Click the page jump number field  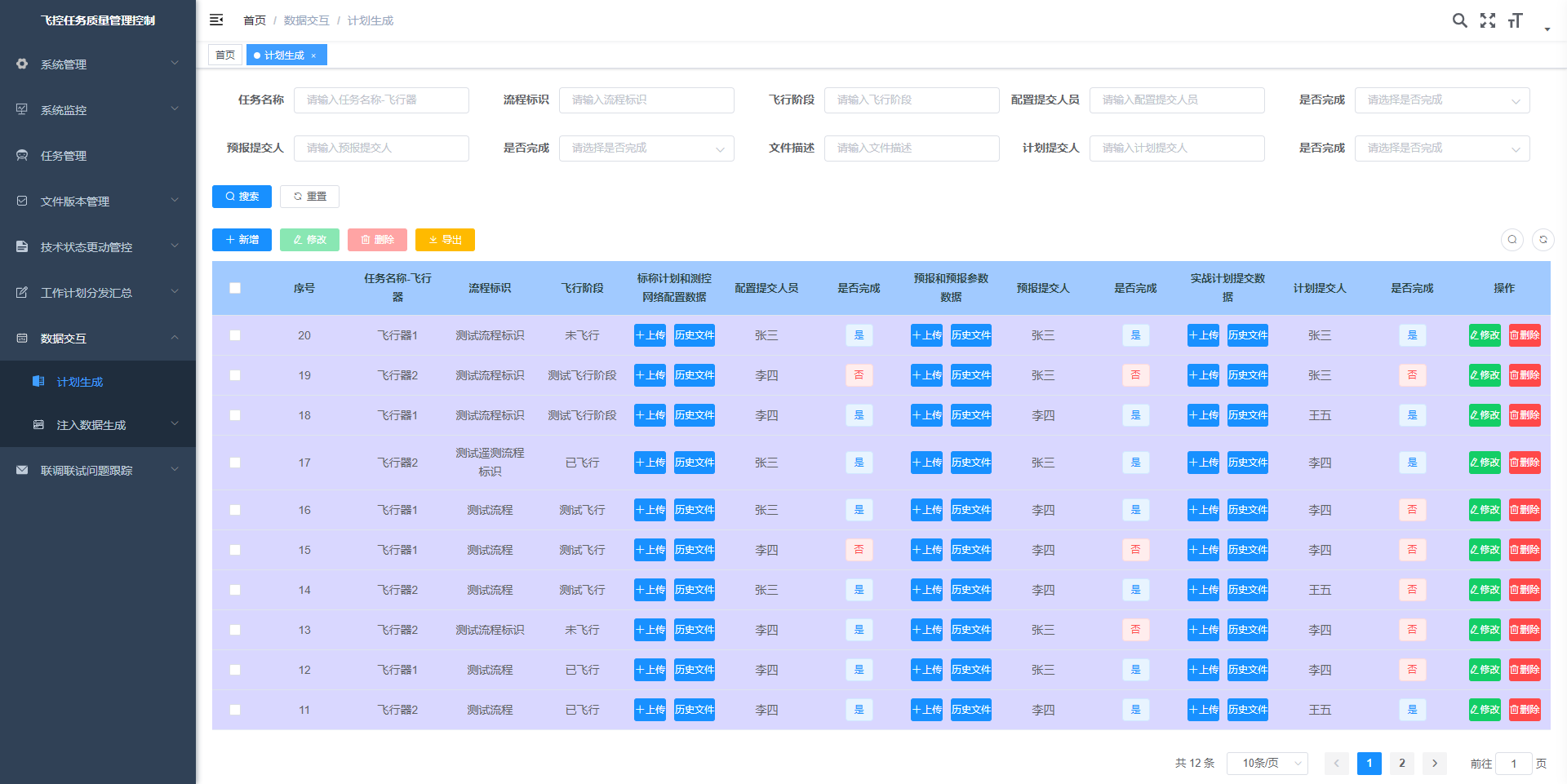(1514, 764)
